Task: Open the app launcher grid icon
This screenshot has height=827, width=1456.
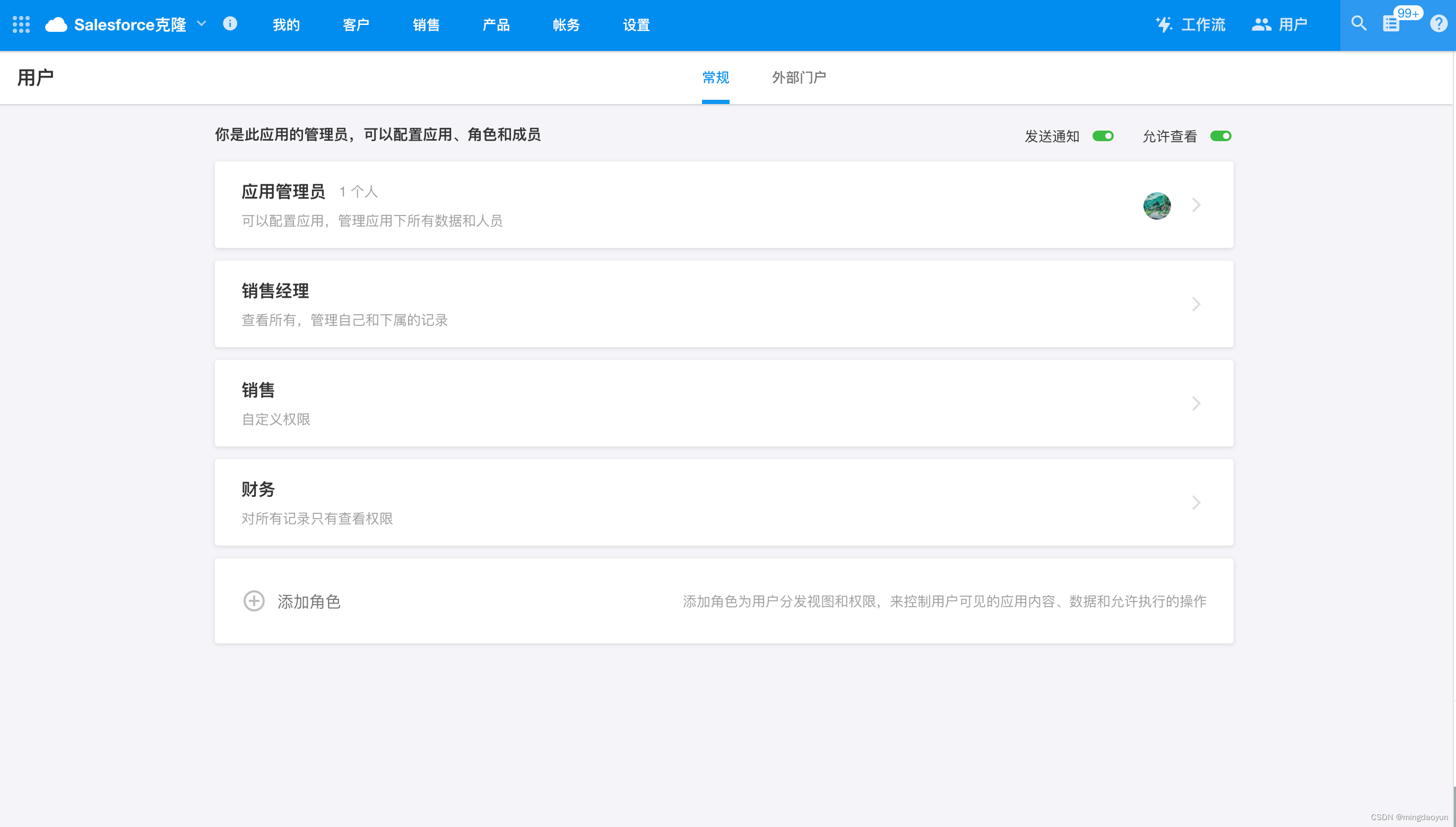Action: pos(22,24)
